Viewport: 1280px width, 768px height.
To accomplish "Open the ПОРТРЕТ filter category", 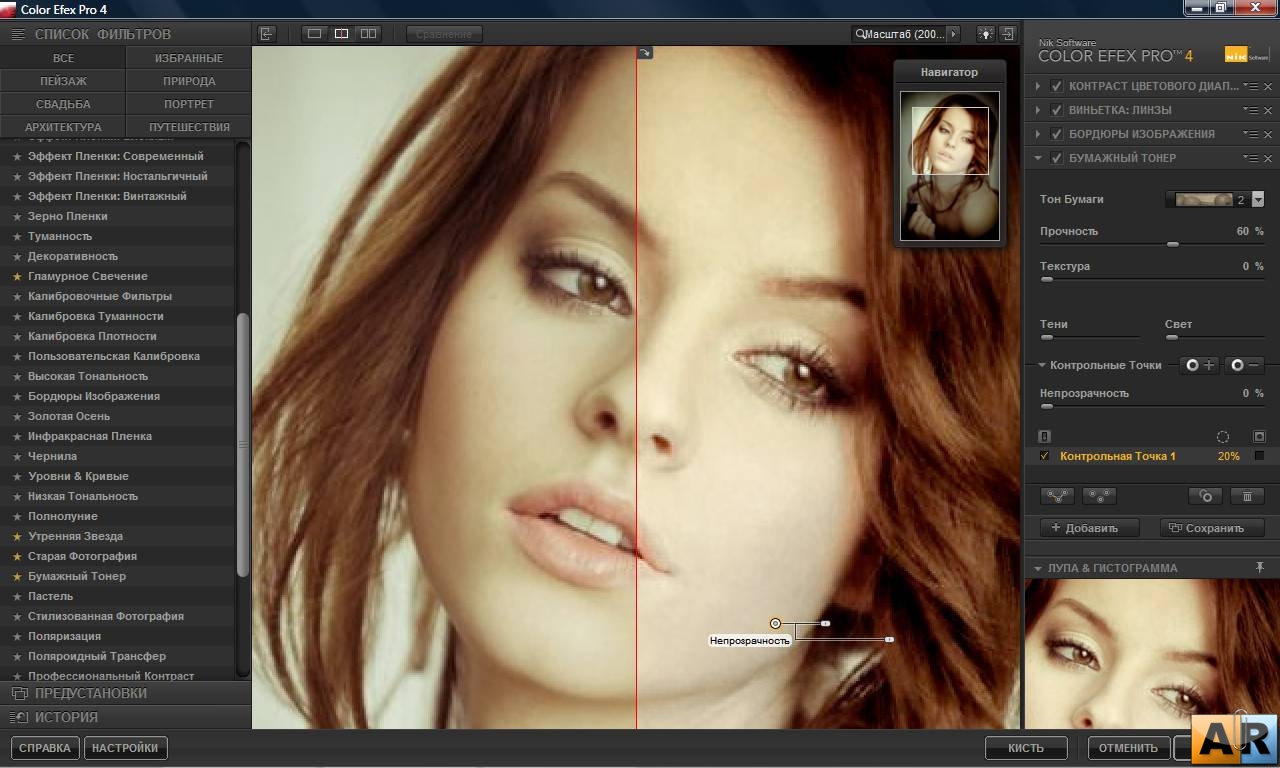I will point(187,103).
